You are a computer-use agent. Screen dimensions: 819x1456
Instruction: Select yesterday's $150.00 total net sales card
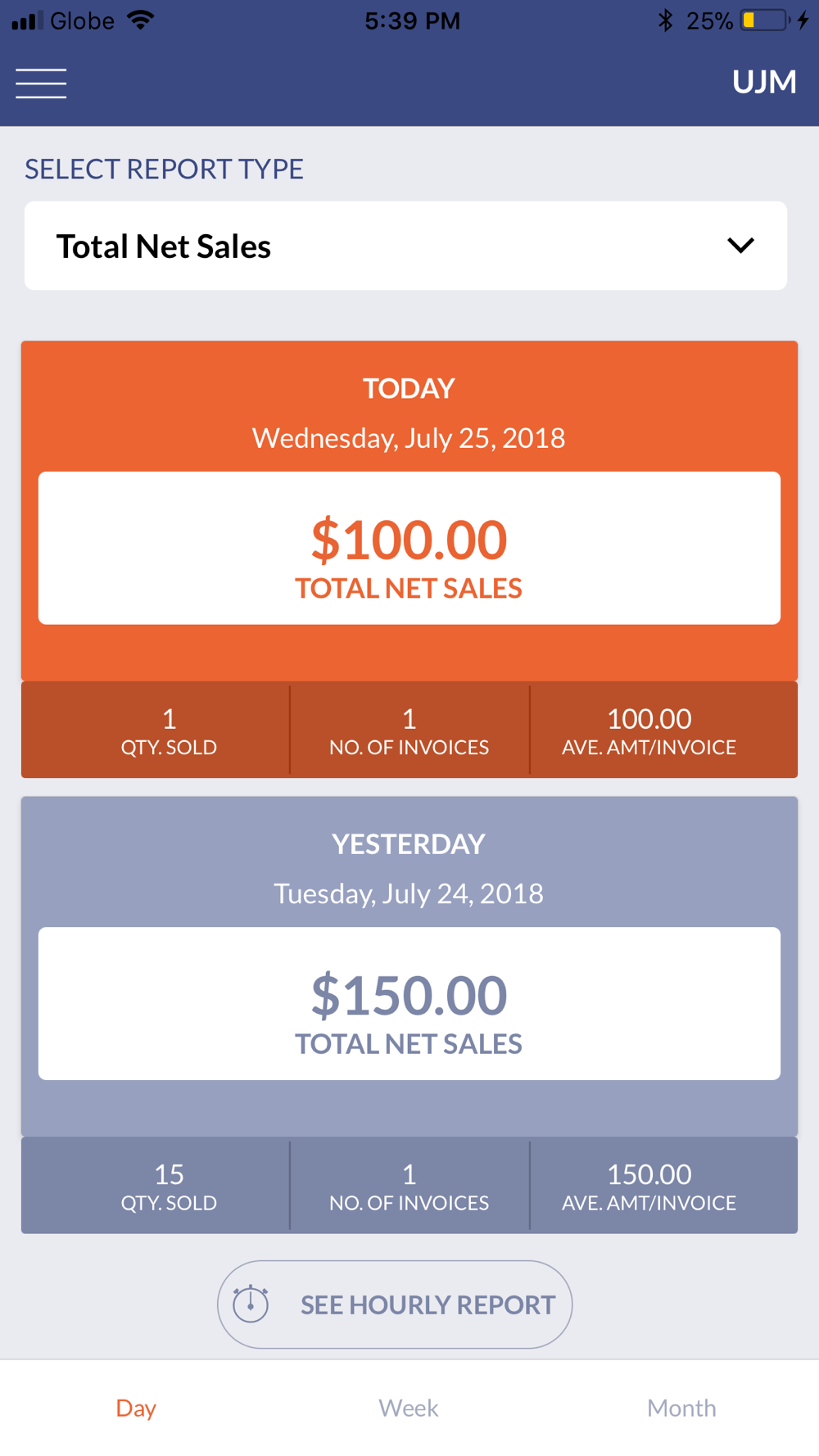tap(409, 1003)
